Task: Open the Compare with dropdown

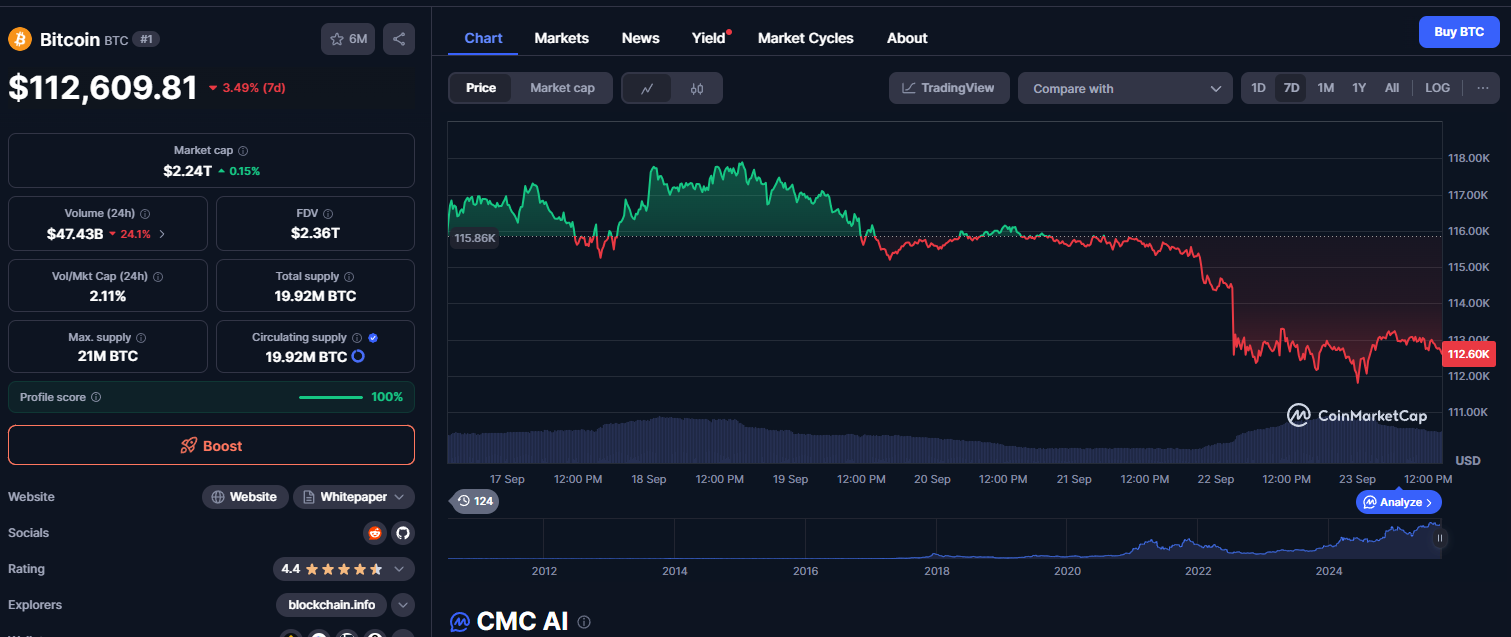Action: pos(1125,88)
